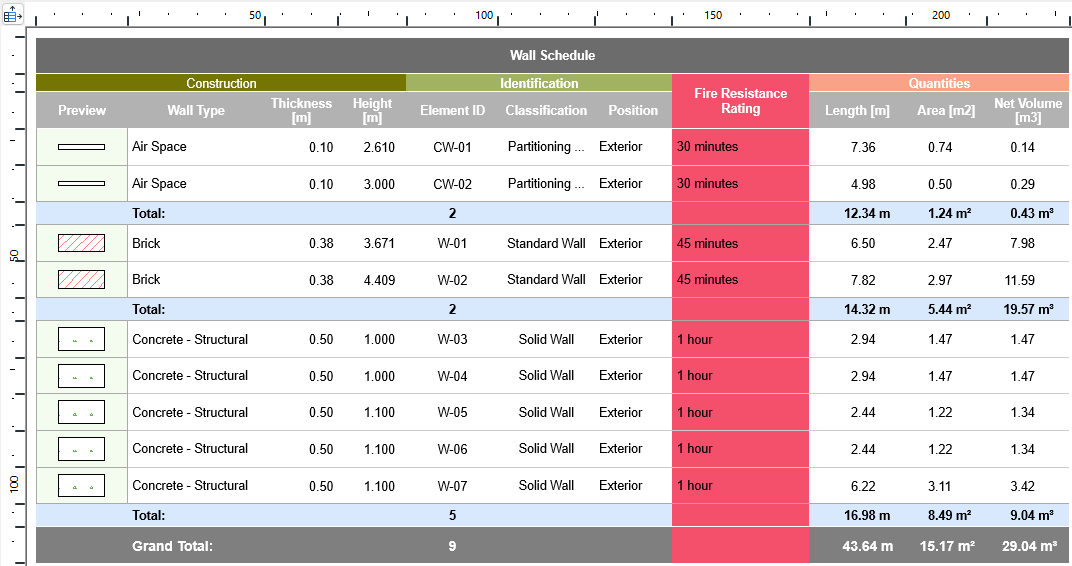Select the Partitioning classification cell for CW-02
This screenshot has width=1072, height=566.
[546, 184]
